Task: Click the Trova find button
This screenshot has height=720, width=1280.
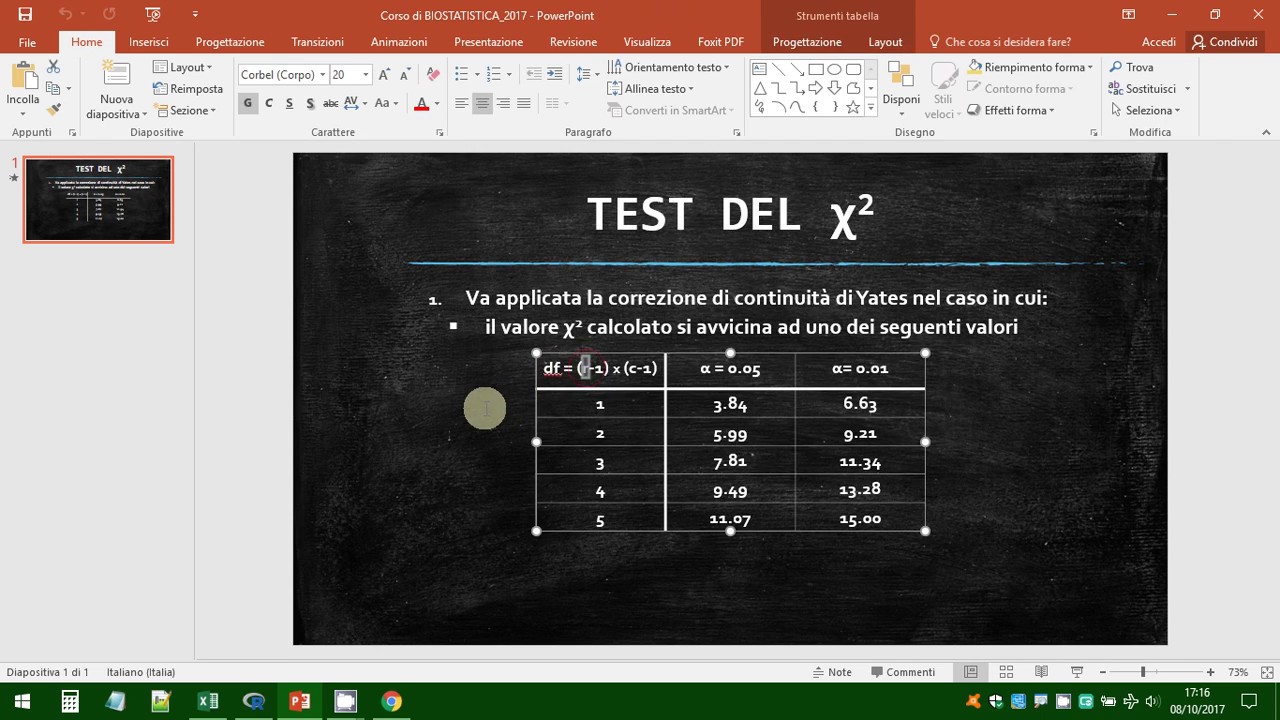Action: (x=1131, y=67)
